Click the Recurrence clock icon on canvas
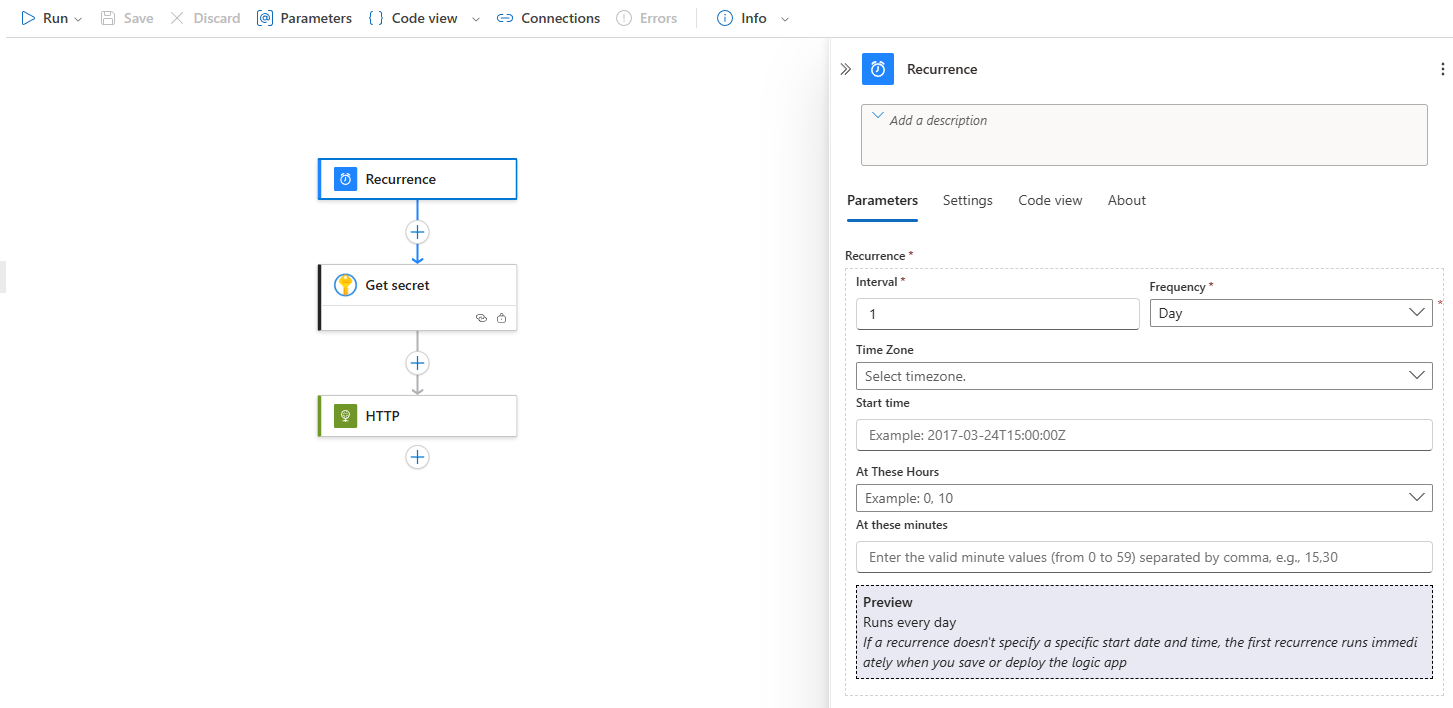1453x708 pixels. 345,180
